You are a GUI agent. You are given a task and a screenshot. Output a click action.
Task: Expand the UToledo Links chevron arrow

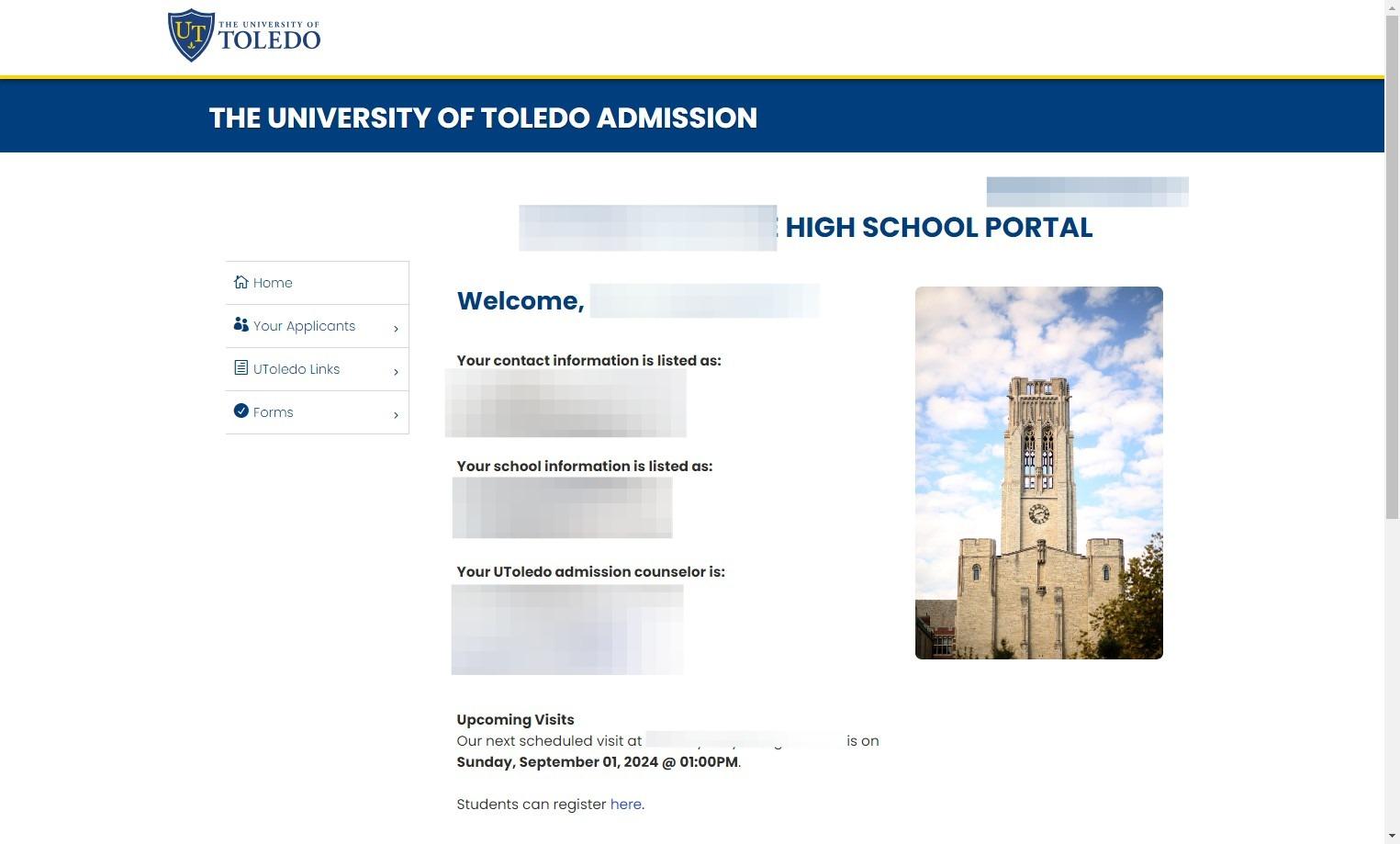396,372
